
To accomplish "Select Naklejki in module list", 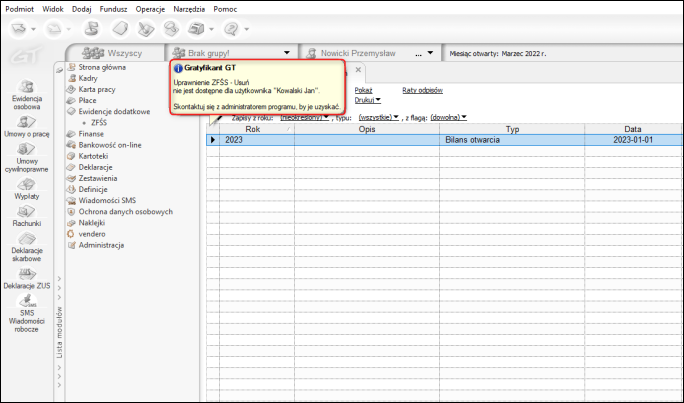I will tap(92, 223).
